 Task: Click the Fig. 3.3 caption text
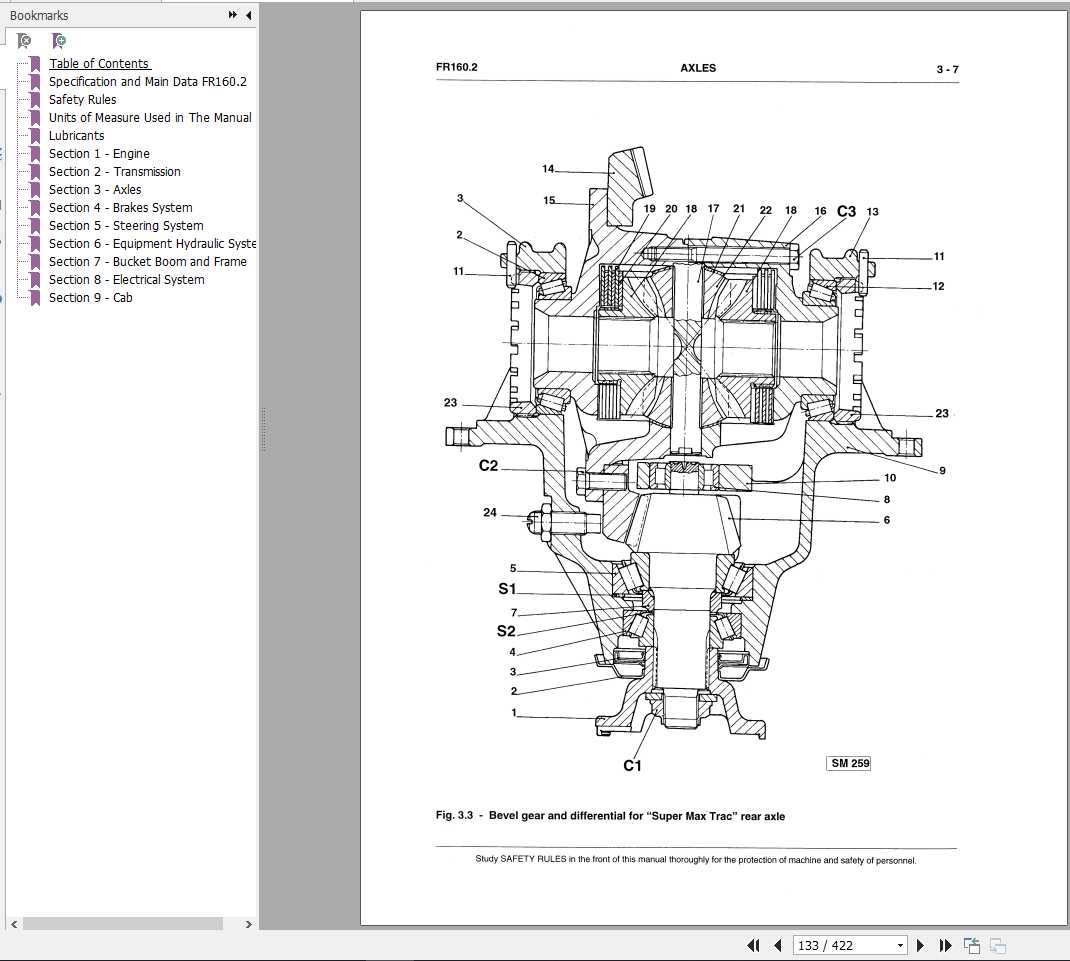click(x=610, y=816)
